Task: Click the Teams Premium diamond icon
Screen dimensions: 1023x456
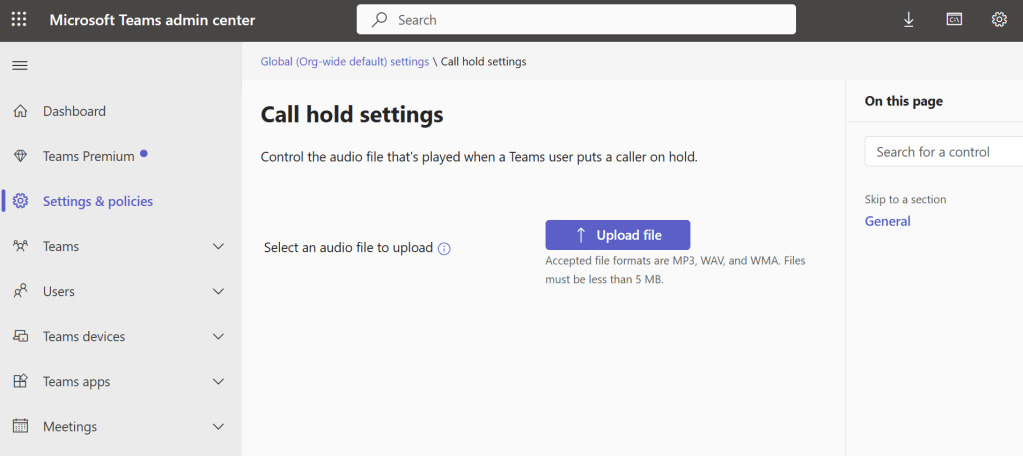Action: click(20, 156)
